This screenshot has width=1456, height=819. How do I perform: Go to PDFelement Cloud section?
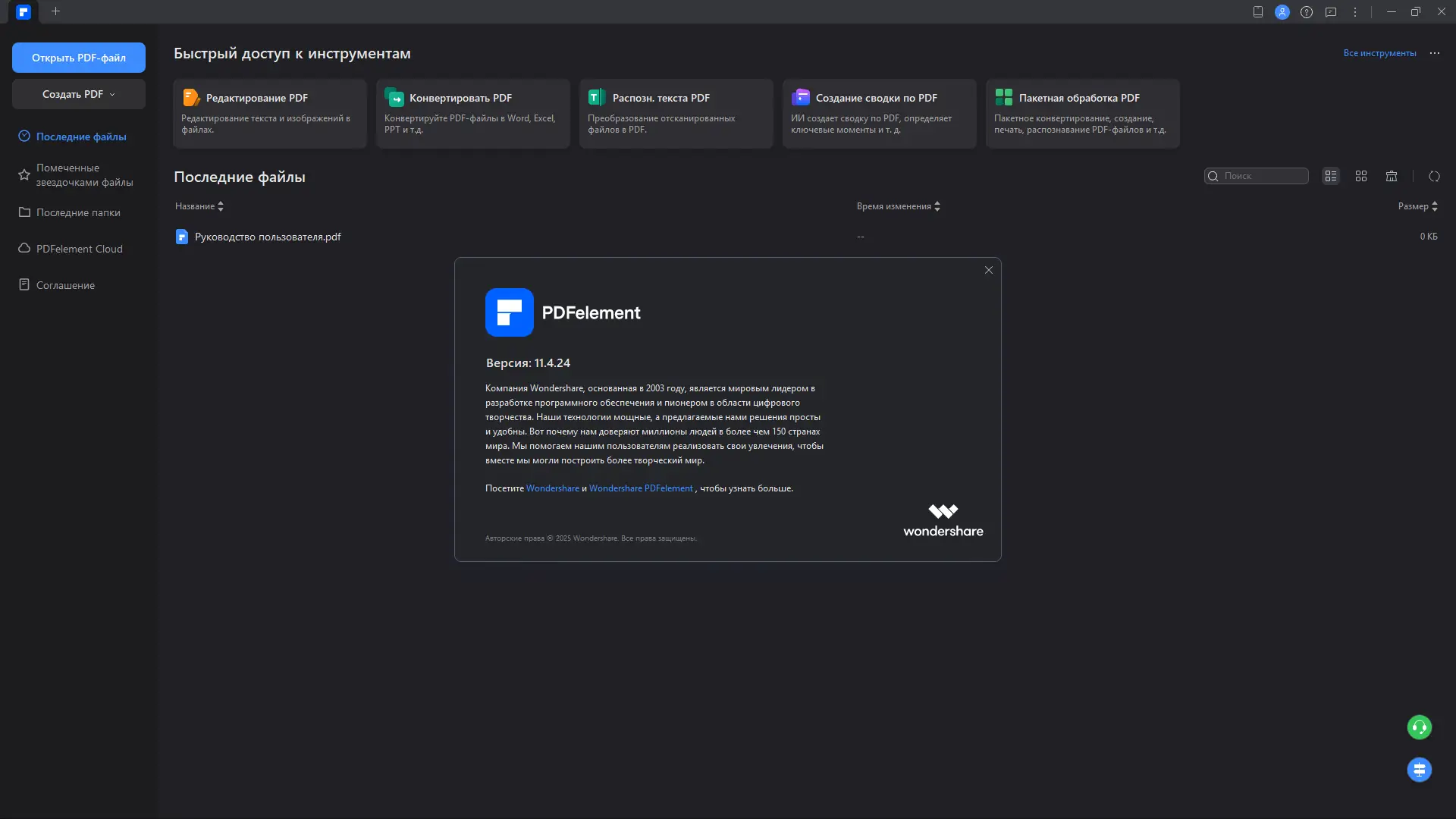tap(79, 249)
